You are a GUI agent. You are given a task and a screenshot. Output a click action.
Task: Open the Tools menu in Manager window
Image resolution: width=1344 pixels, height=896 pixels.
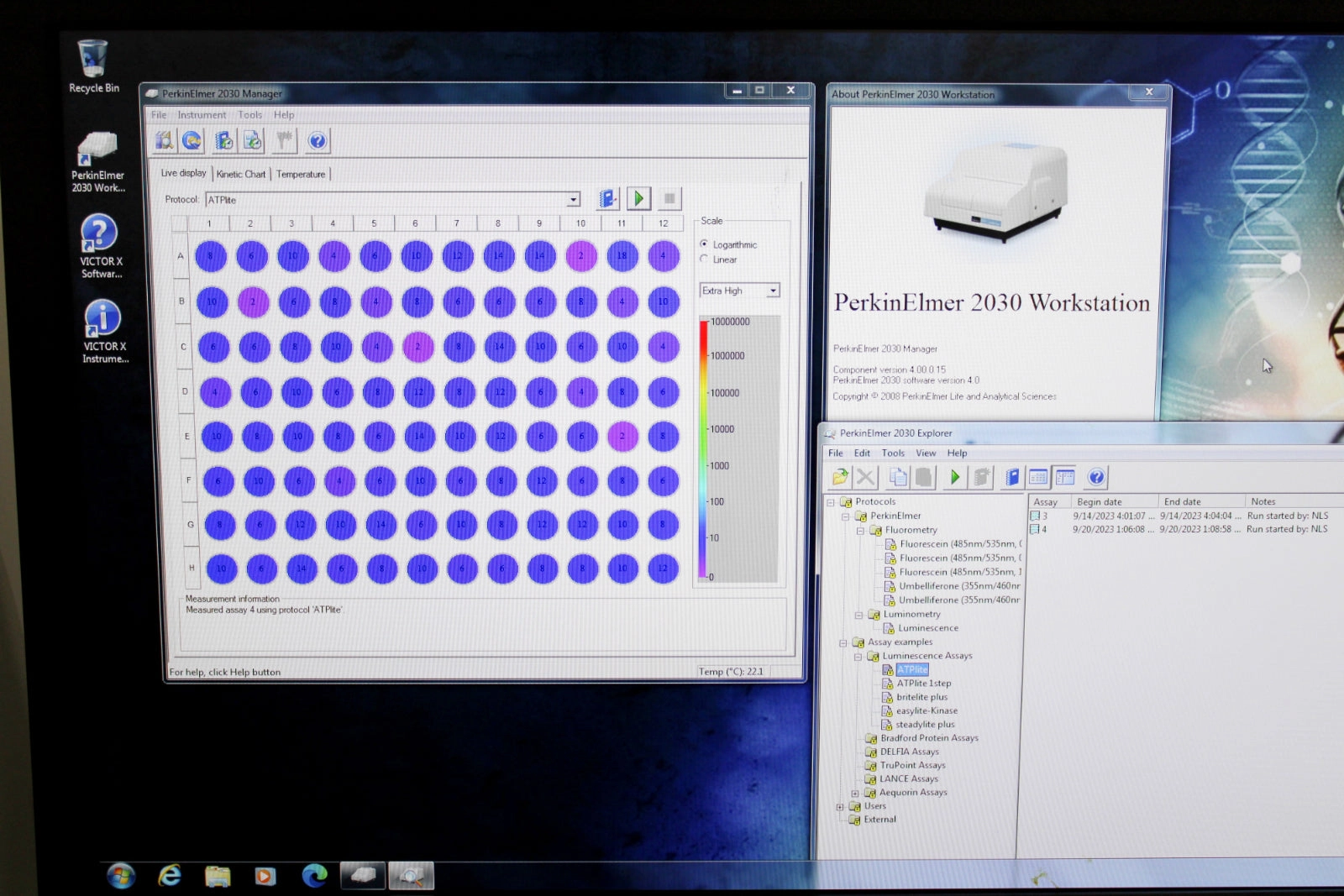pyautogui.click(x=249, y=115)
